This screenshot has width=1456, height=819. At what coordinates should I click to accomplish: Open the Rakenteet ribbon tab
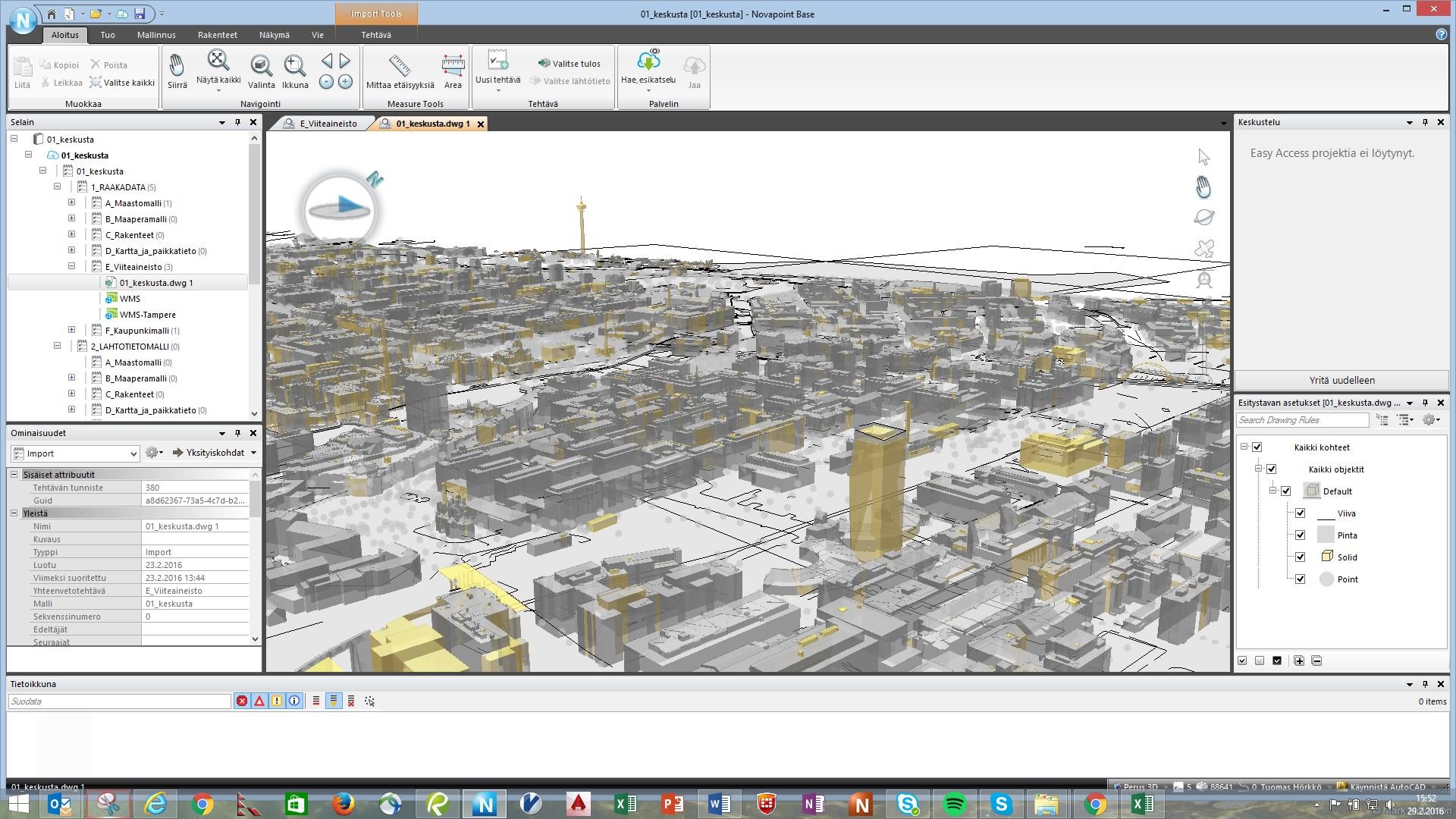click(x=218, y=35)
